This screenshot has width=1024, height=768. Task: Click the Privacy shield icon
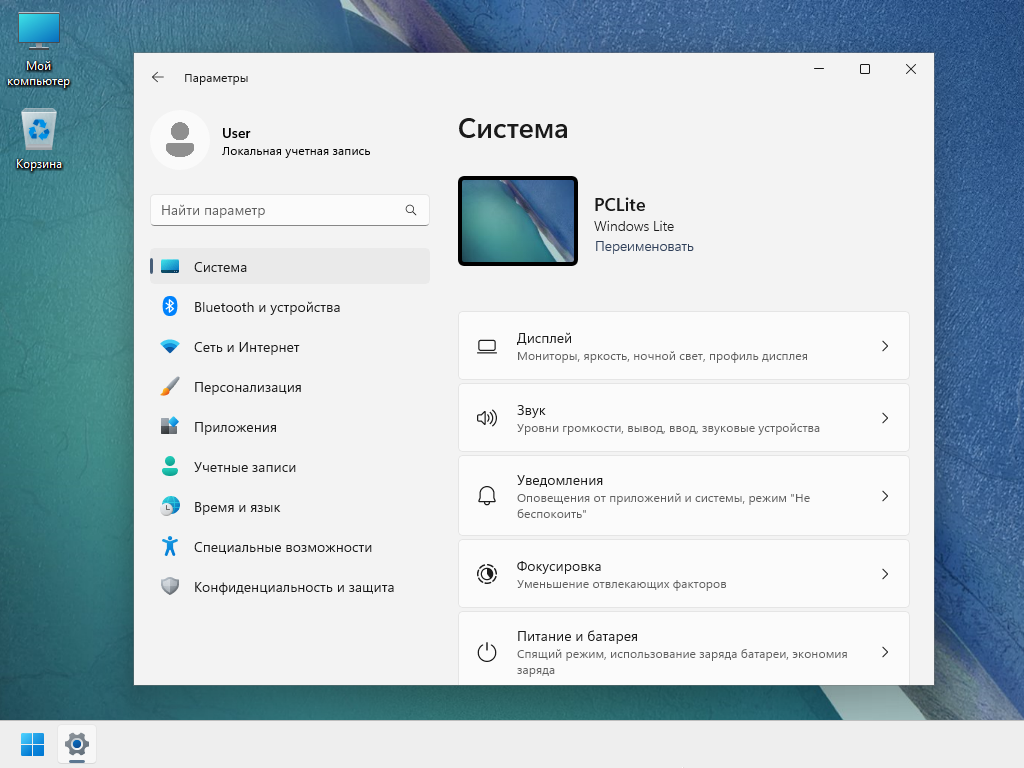click(170, 587)
